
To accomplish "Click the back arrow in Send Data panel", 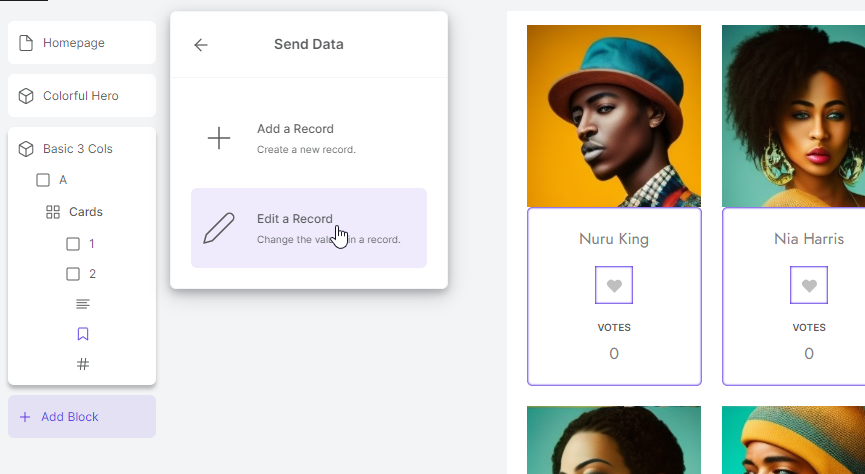I will click(201, 45).
